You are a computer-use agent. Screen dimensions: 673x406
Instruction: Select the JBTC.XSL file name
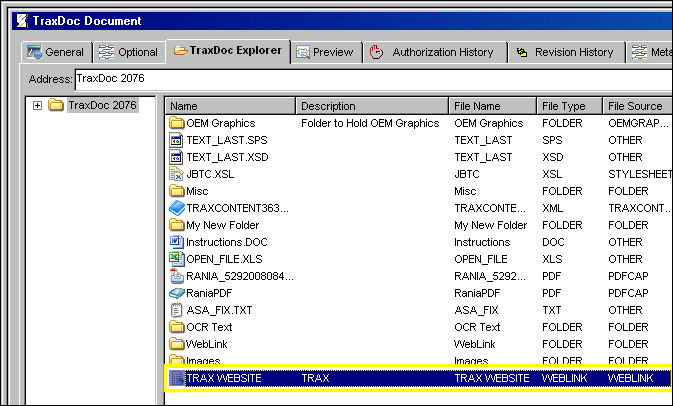tap(210, 174)
